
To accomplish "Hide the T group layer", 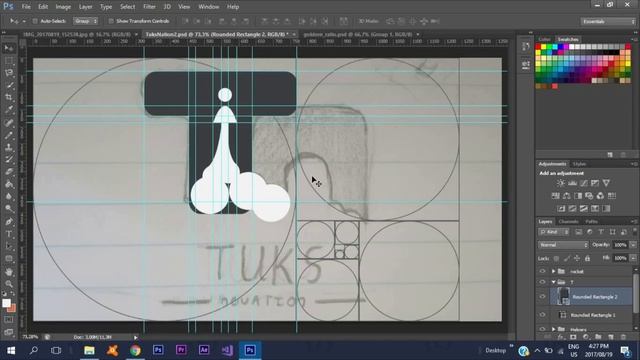I will tap(542, 282).
